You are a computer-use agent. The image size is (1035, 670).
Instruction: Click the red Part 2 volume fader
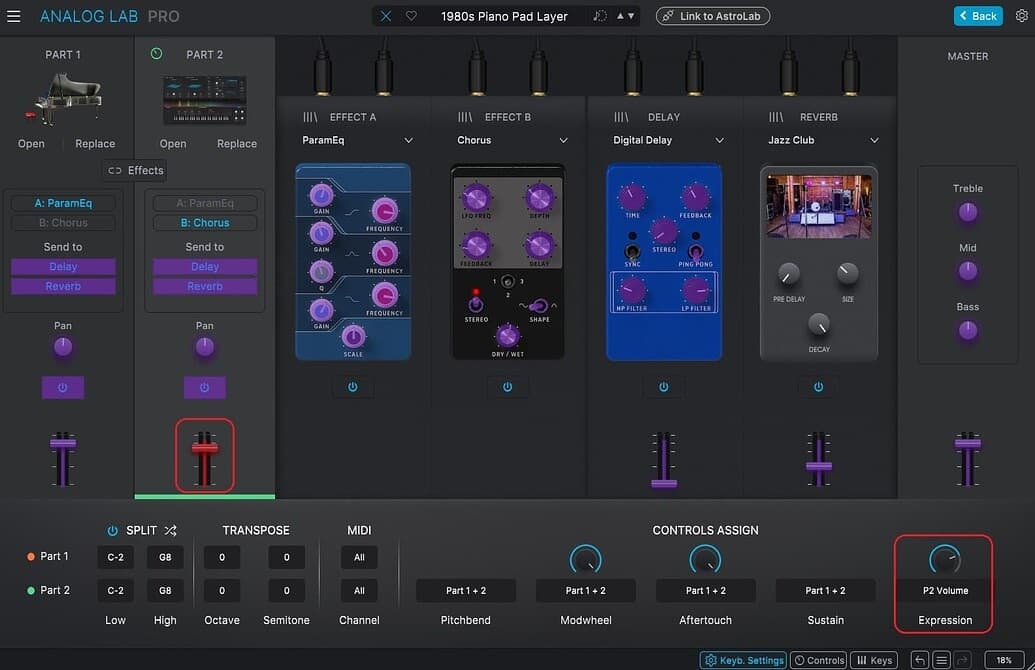click(x=205, y=449)
